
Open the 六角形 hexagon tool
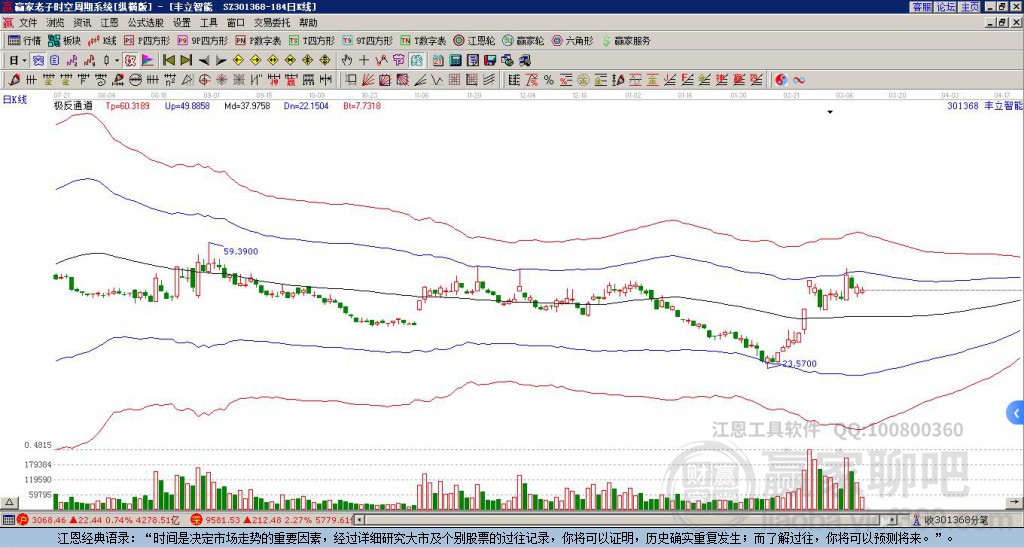click(x=573, y=40)
